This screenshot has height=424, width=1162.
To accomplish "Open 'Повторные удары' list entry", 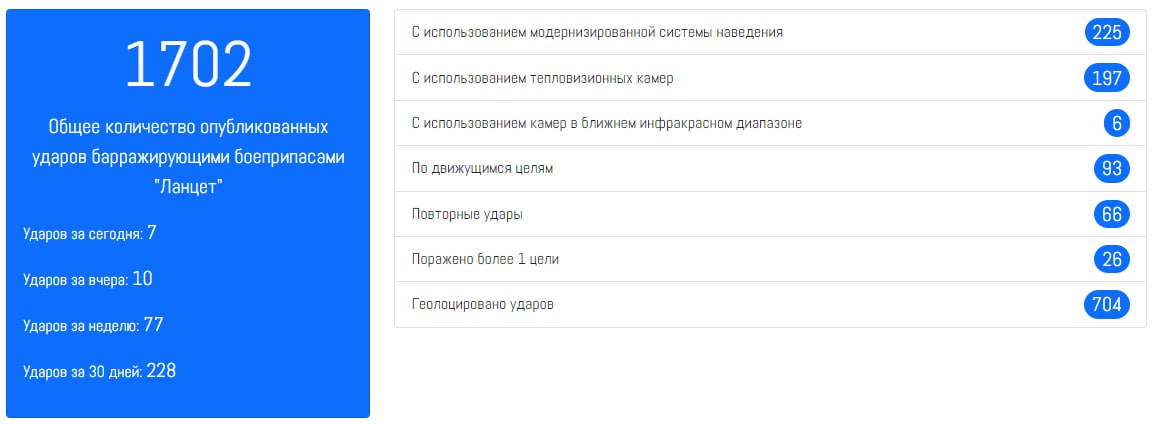I will [x=467, y=214].
